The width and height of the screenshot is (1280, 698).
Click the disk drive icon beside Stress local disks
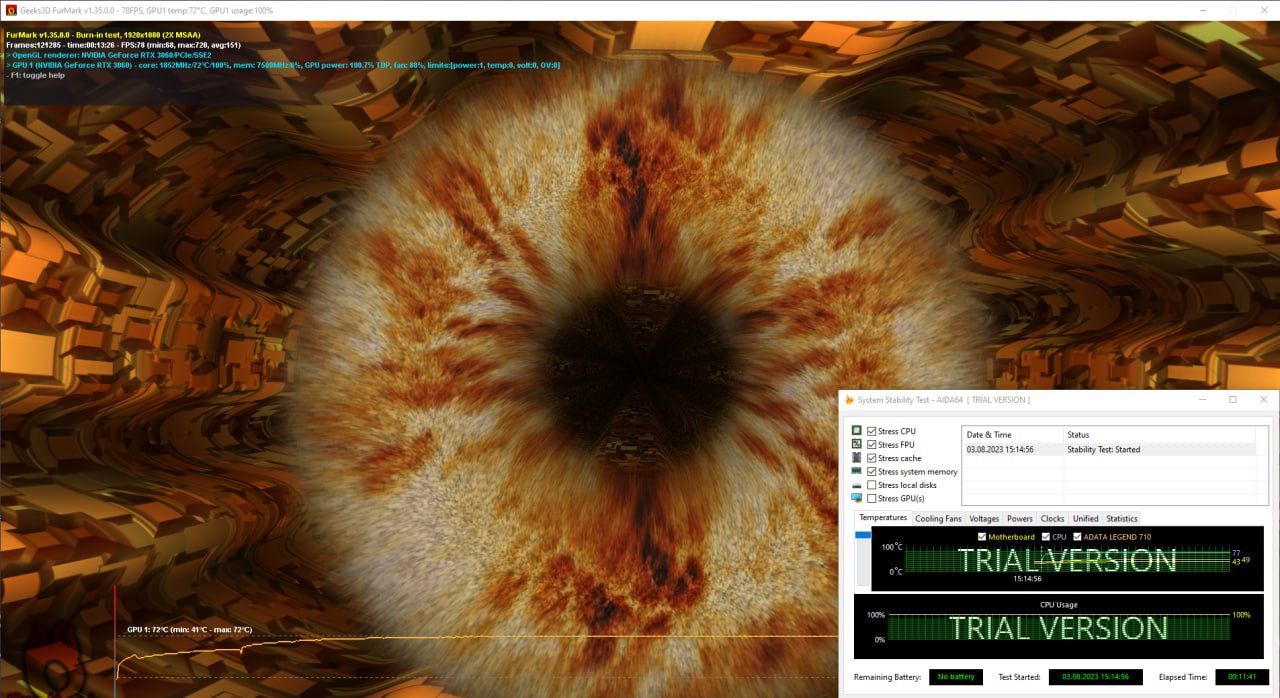point(857,485)
